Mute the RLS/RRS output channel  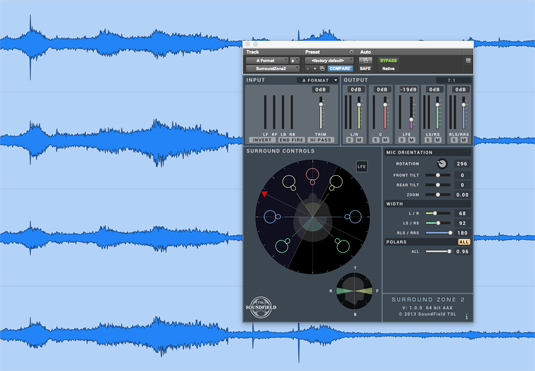(x=463, y=140)
